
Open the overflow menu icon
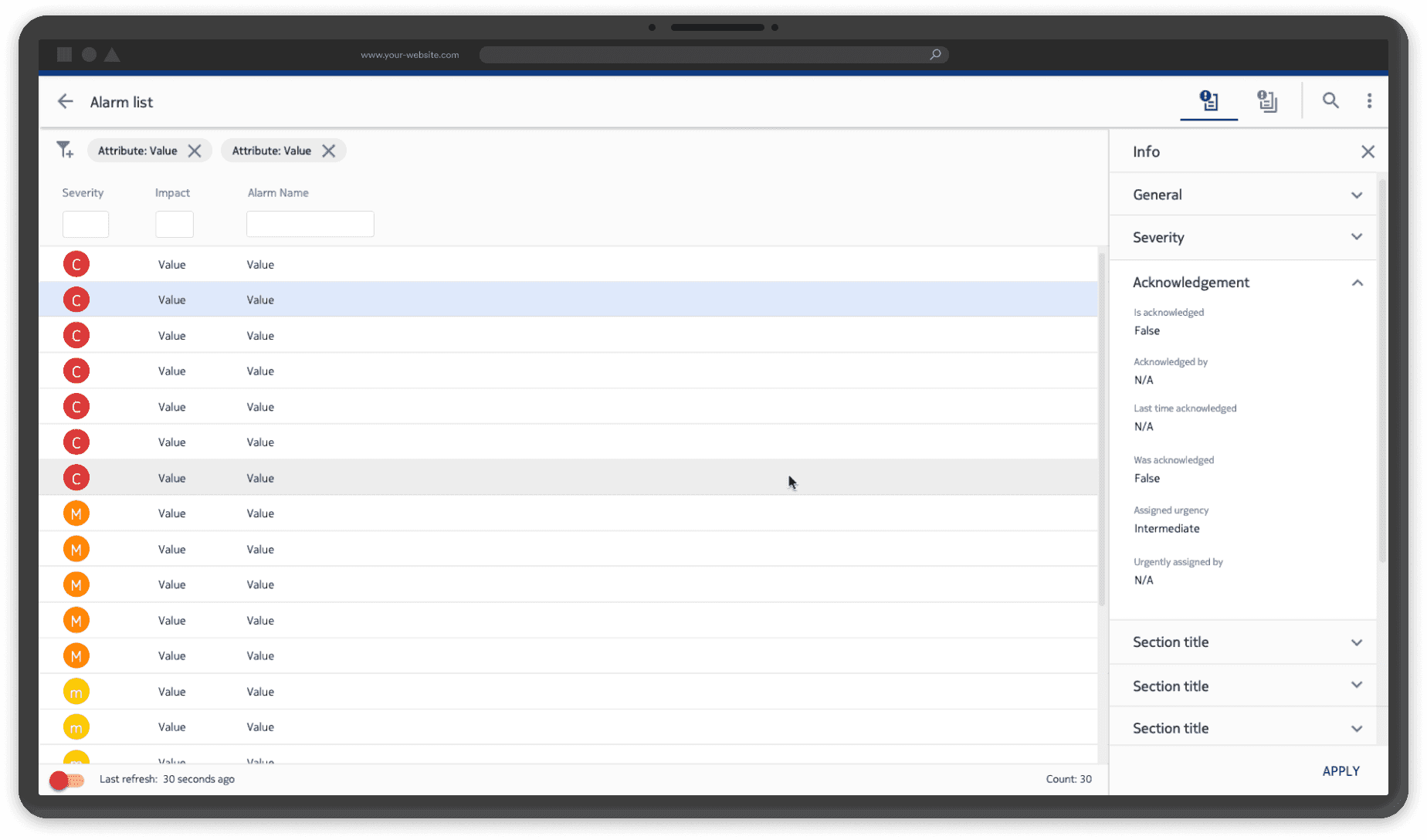pos(1370,101)
